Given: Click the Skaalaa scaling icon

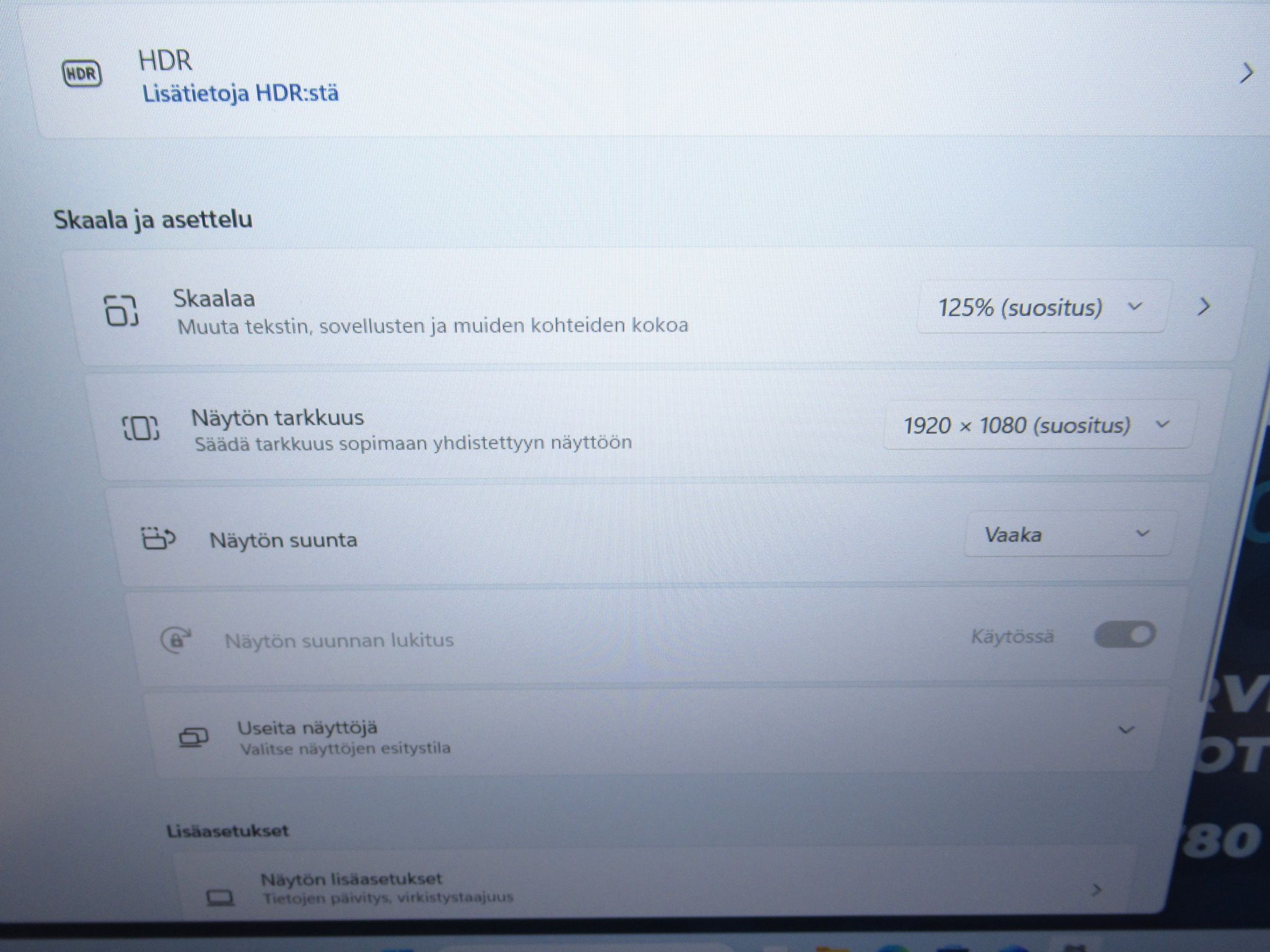Looking at the screenshot, I should pyautogui.click(x=120, y=311).
